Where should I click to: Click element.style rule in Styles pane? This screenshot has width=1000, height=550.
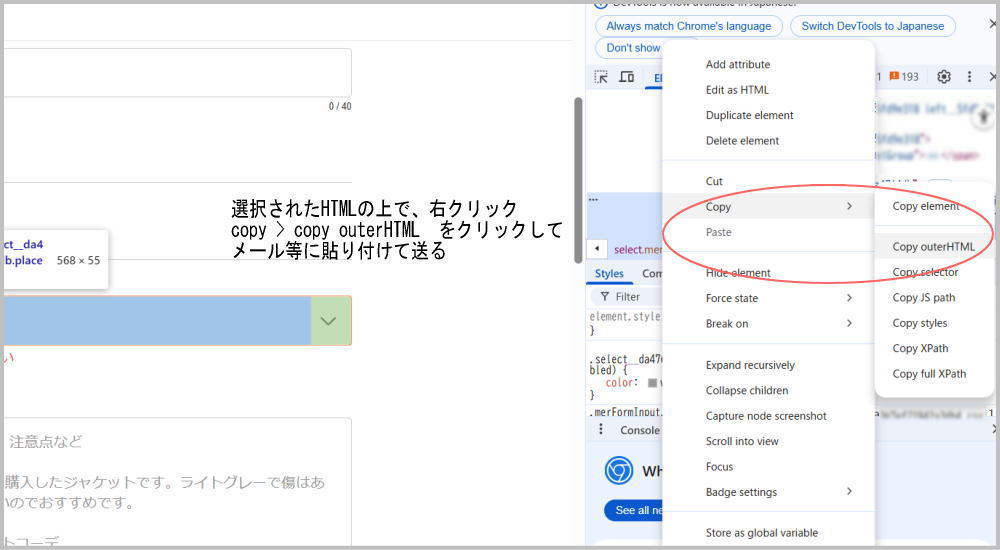click(625, 316)
